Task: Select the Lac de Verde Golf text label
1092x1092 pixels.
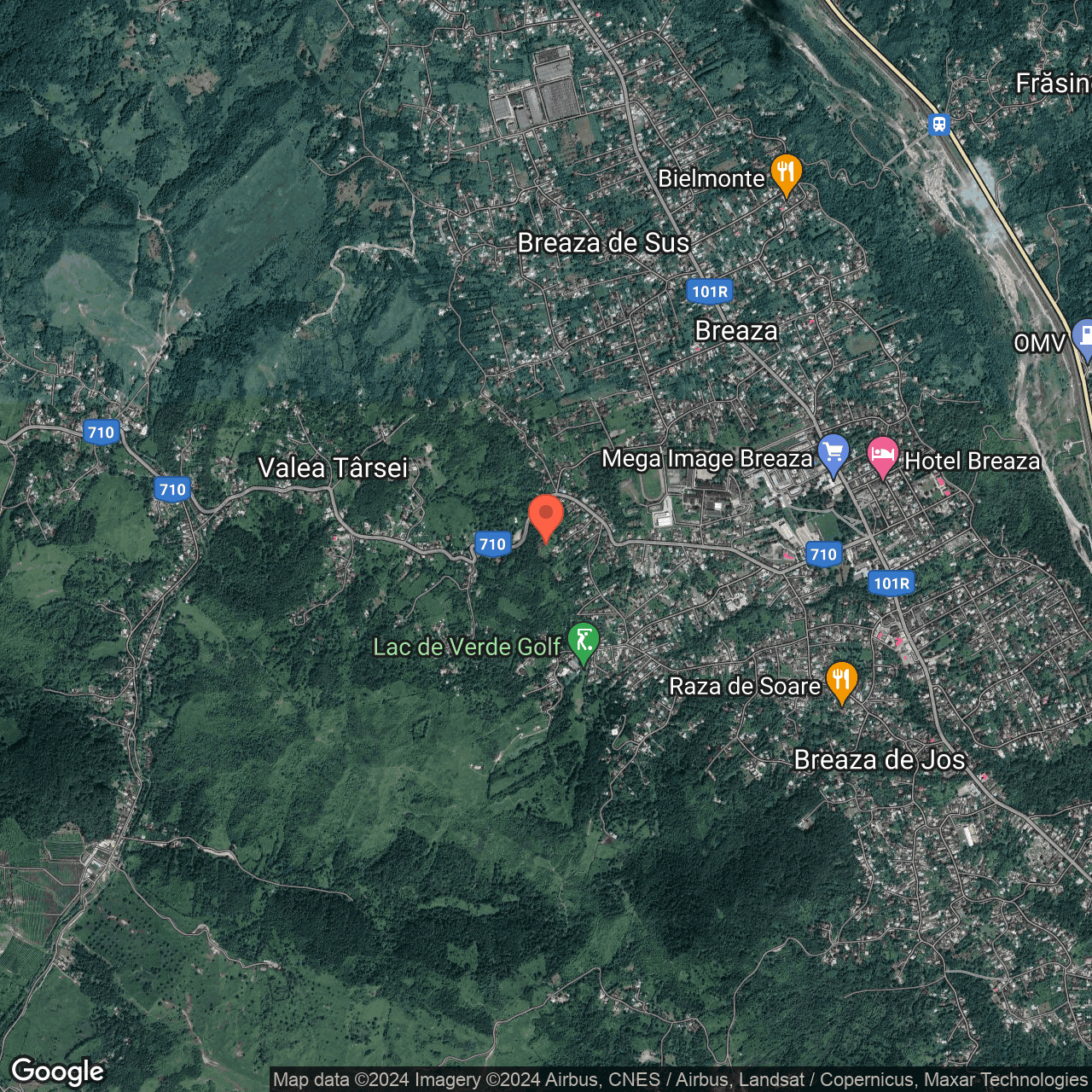Action: [467, 648]
